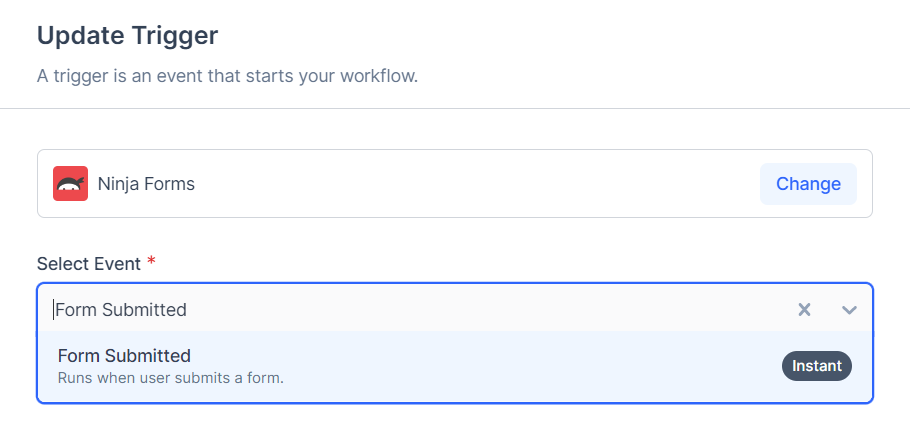Clear the selected event with the X icon
Screen dimensions: 910x427
tap(804, 309)
